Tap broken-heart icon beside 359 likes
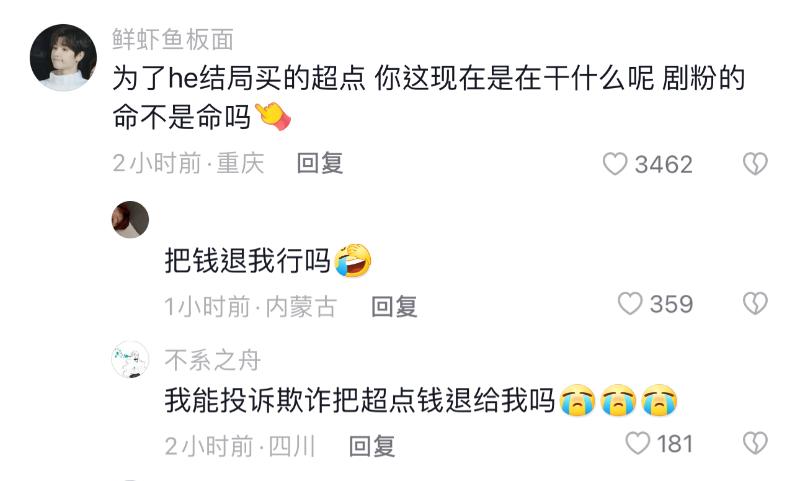The width and height of the screenshot is (800, 481). pos(755,303)
